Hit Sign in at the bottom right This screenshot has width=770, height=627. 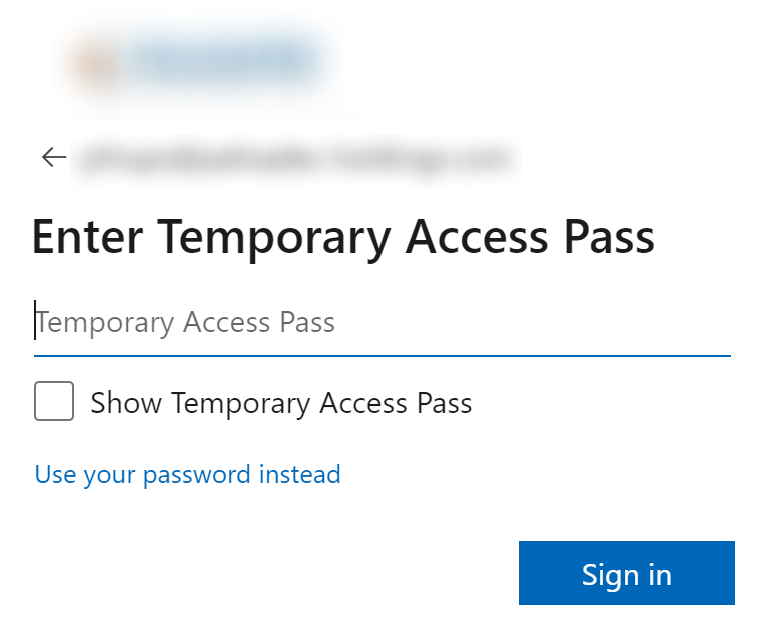(627, 573)
